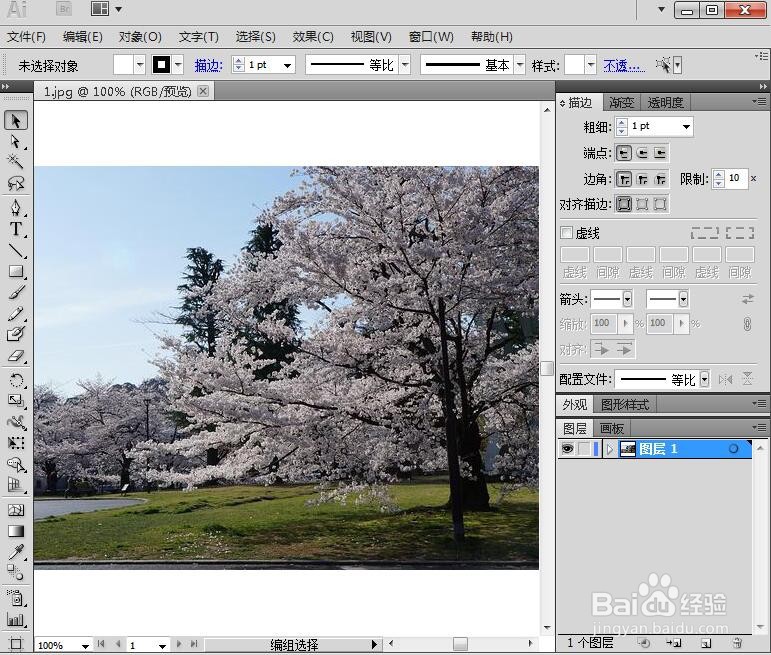Click the delete layer trash icon
This screenshot has height=655, width=771.
tap(737, 643)
